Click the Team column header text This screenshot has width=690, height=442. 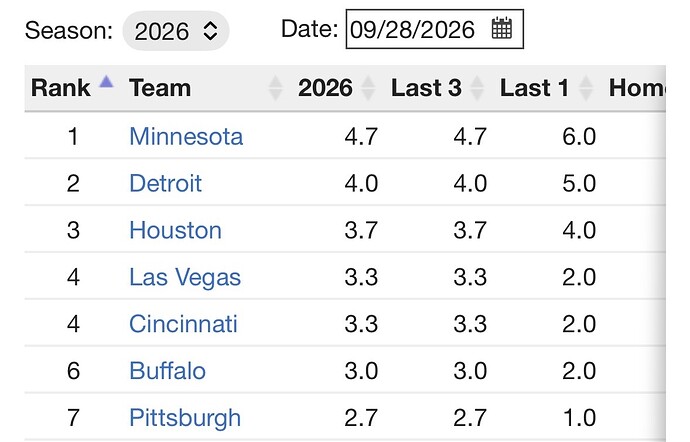tap(160, 88)
